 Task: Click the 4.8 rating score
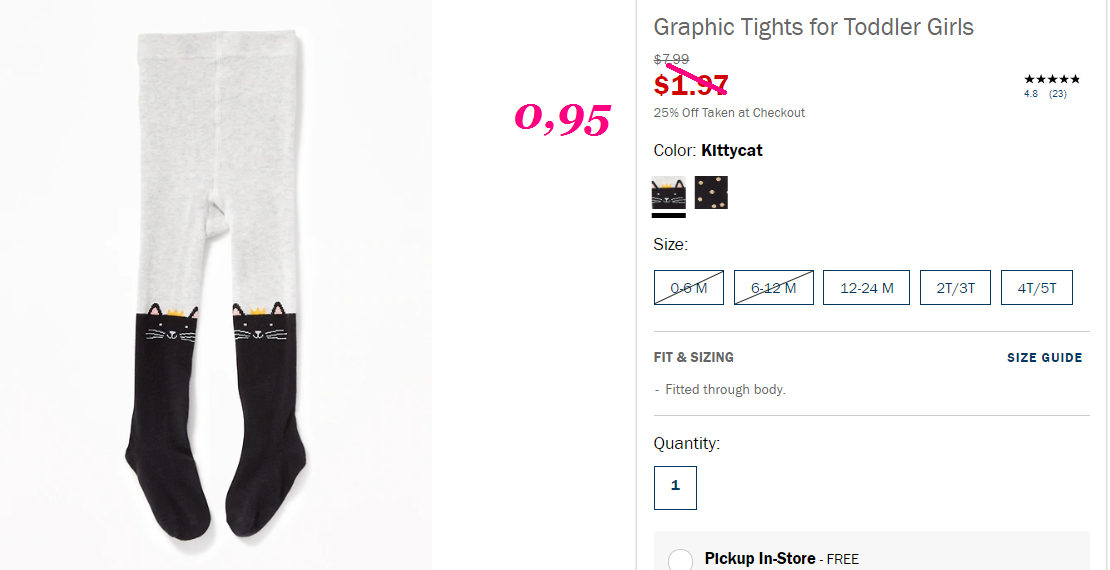click(x=1031, y=93)
